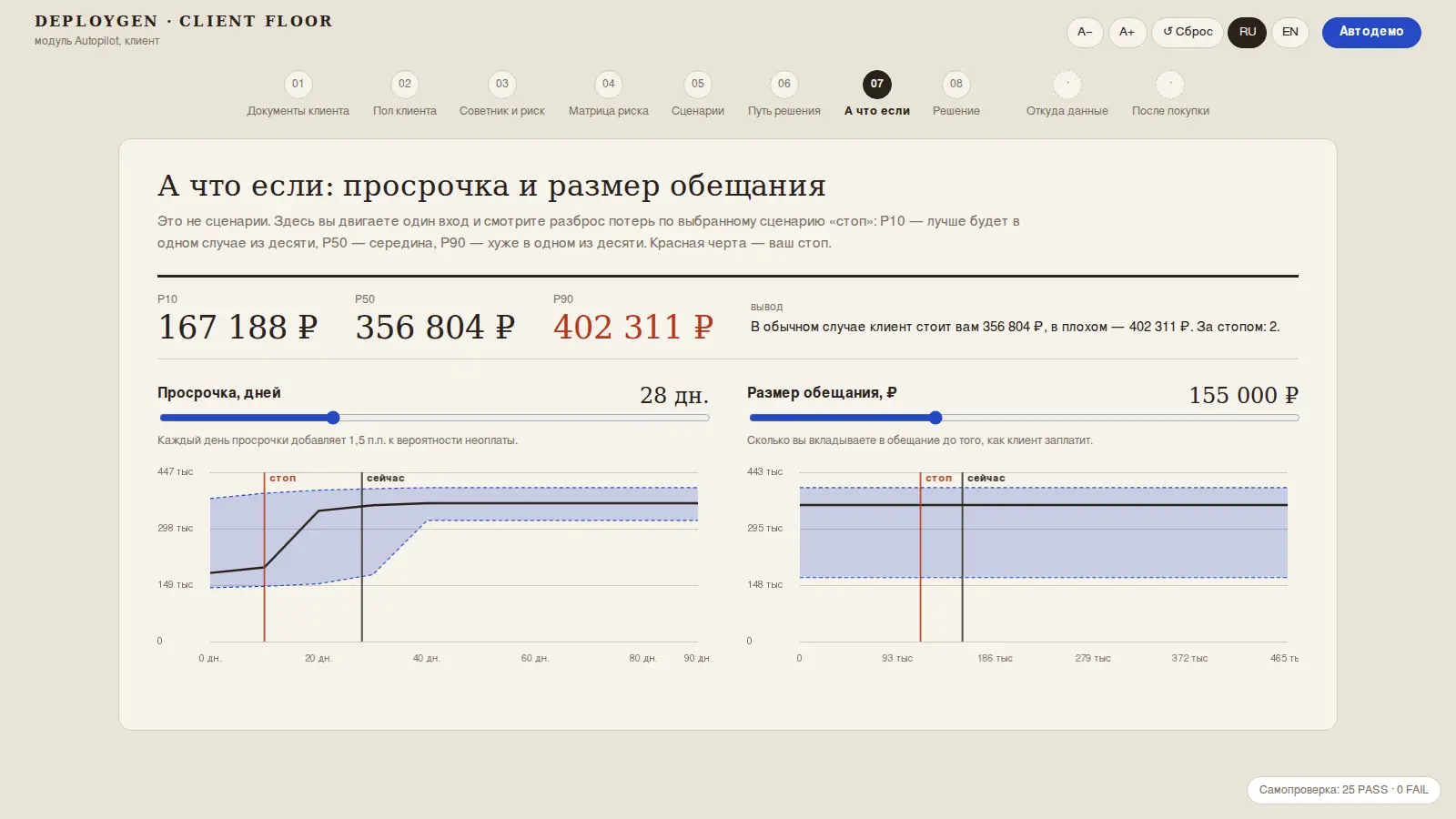Select step 04 Матрица риска
This screenshot has height=819, width=1456.
point(608,95)
